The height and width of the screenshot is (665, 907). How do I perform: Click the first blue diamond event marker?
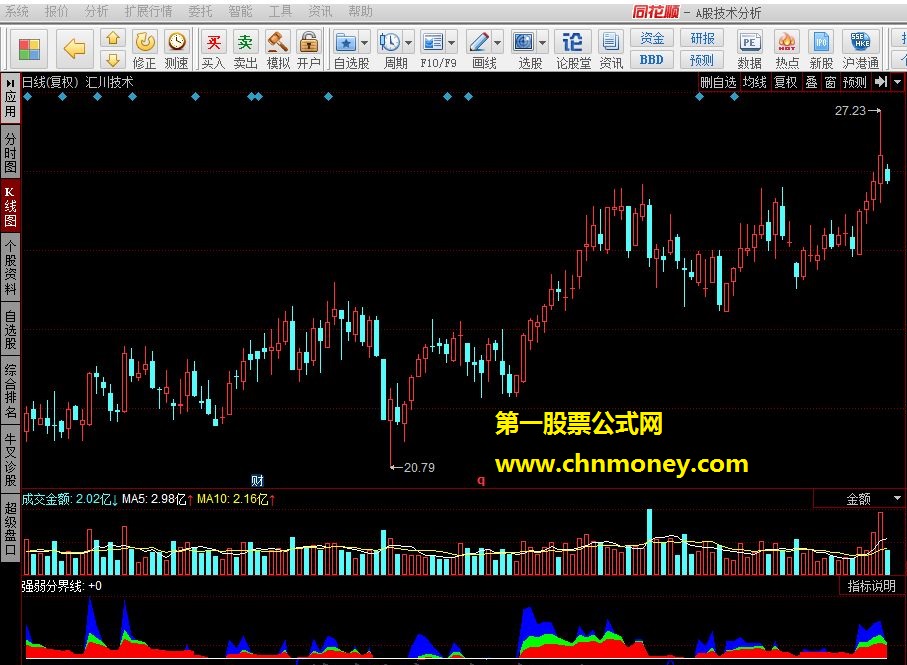(x=28, y=97)
